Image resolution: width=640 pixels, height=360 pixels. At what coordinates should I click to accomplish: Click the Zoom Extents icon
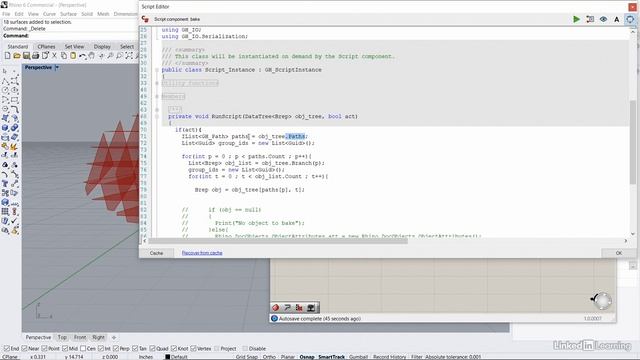[x=129, y=56]
